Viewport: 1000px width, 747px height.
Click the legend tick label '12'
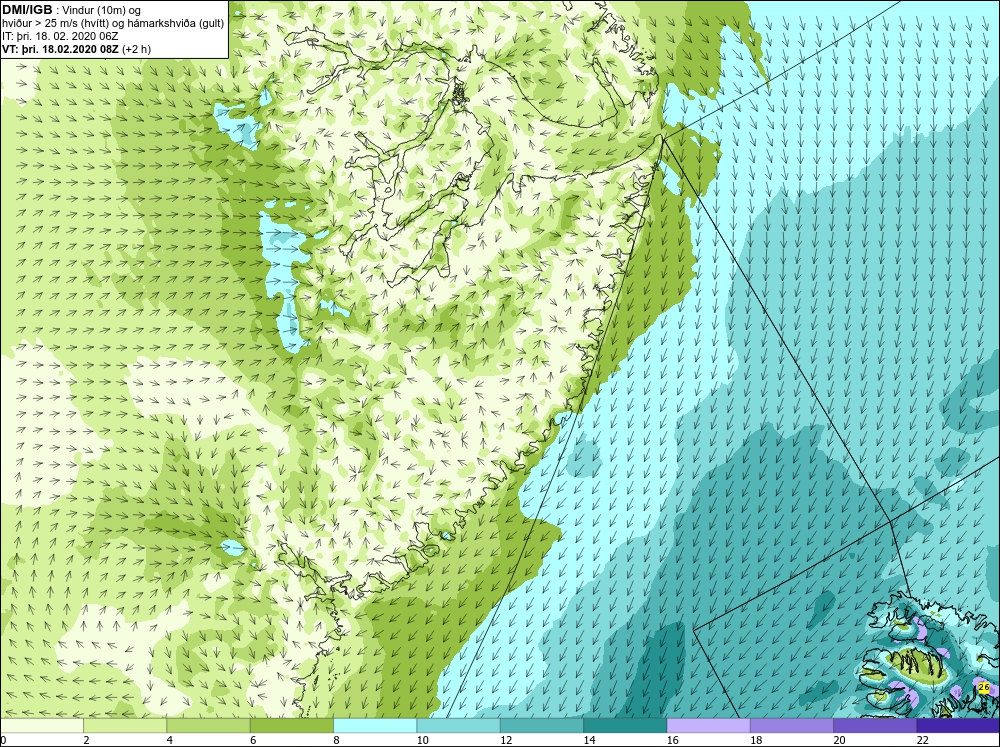click(506, 740)
